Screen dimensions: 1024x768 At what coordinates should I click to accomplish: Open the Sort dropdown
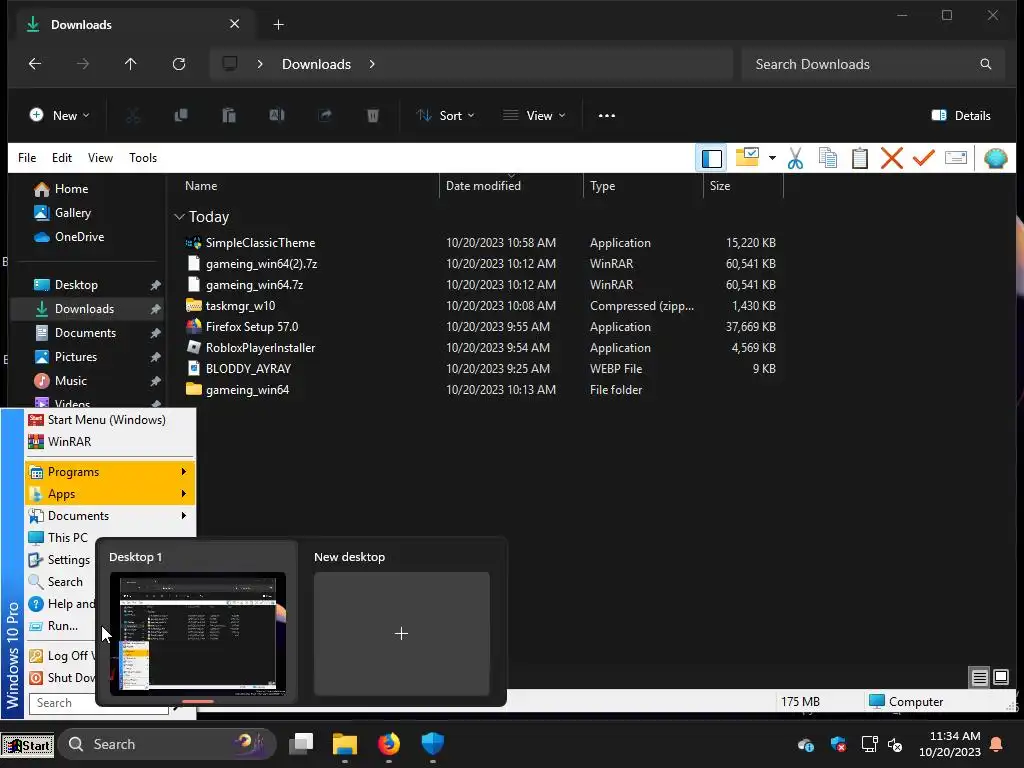[446, 116]
